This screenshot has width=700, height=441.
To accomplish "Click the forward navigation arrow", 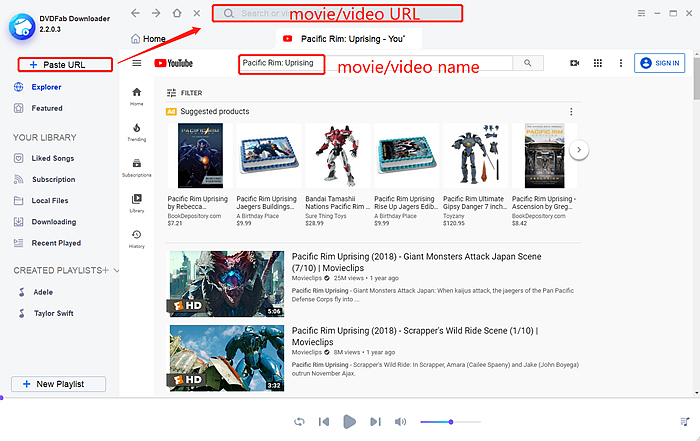I will point(156,13).
